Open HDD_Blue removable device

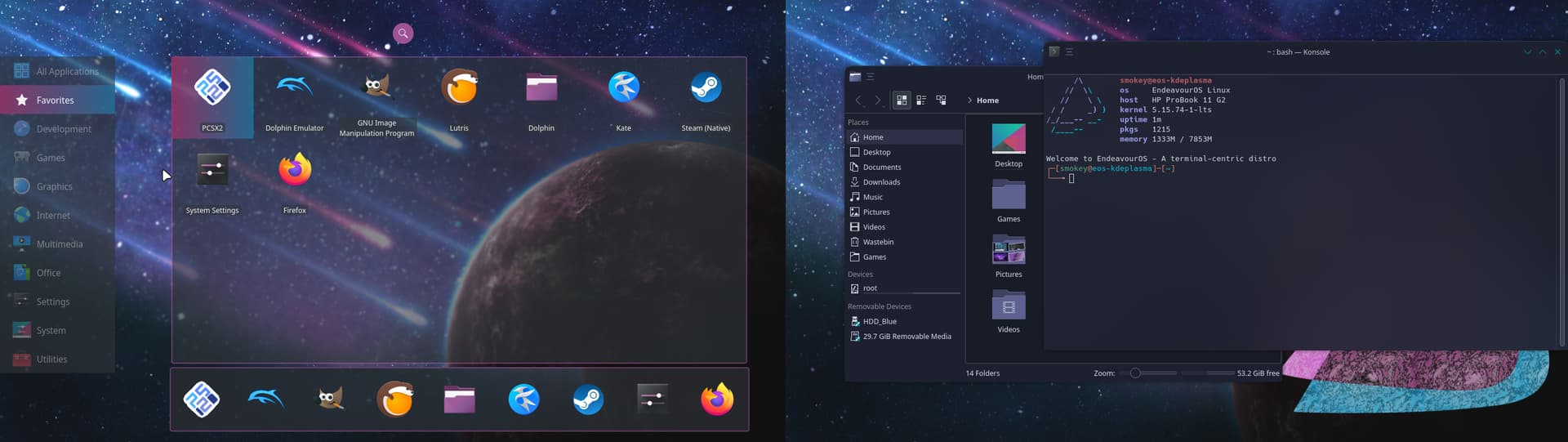point(904,321)
